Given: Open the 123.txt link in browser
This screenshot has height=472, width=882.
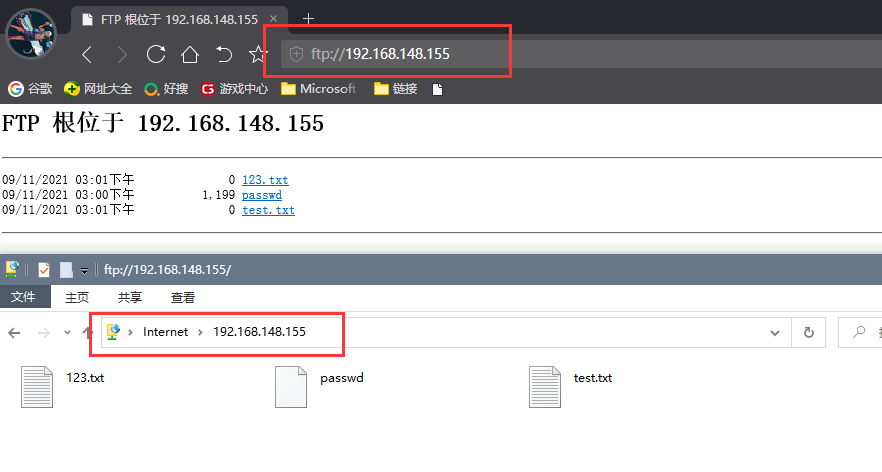Looking at the screenshot, I should (265, 180).
